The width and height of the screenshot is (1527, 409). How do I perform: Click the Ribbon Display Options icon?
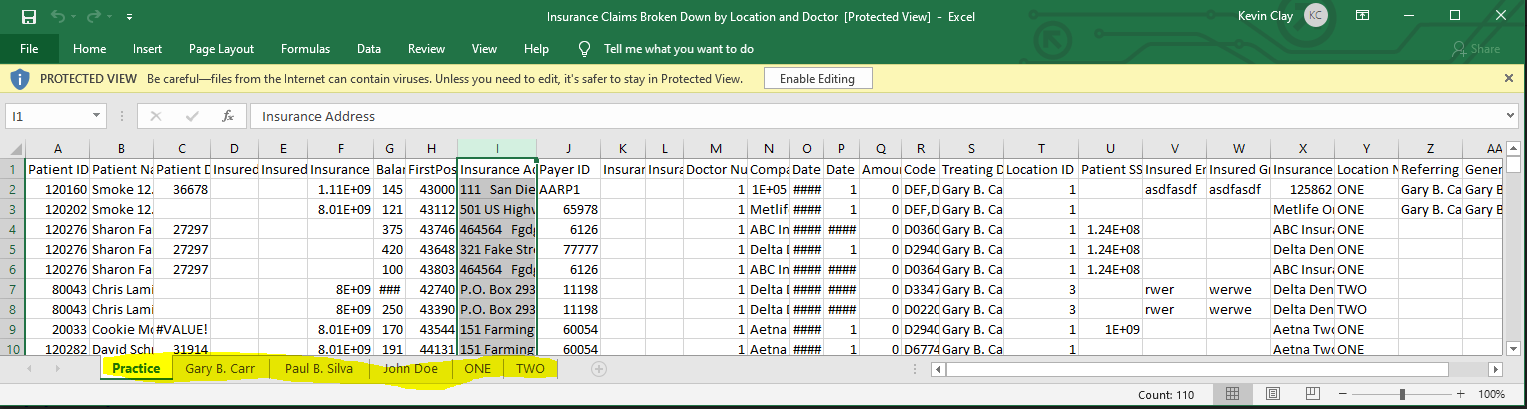1362,16
